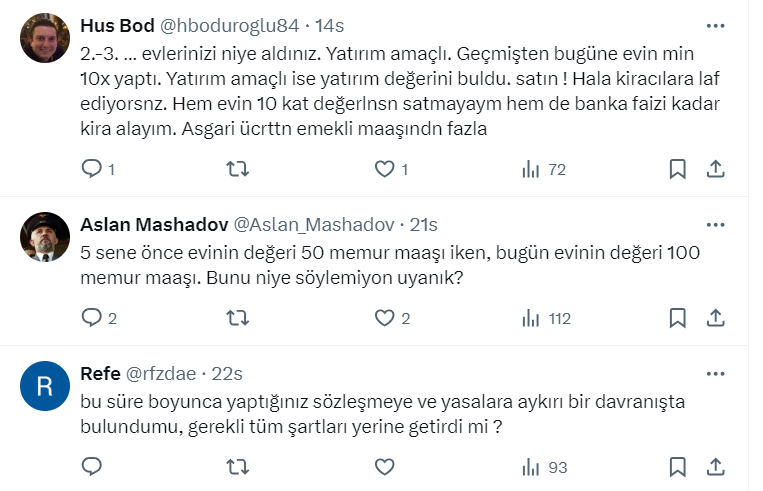Share Refe's tweet
Screen dimensions: 763x491
(716, 466)
